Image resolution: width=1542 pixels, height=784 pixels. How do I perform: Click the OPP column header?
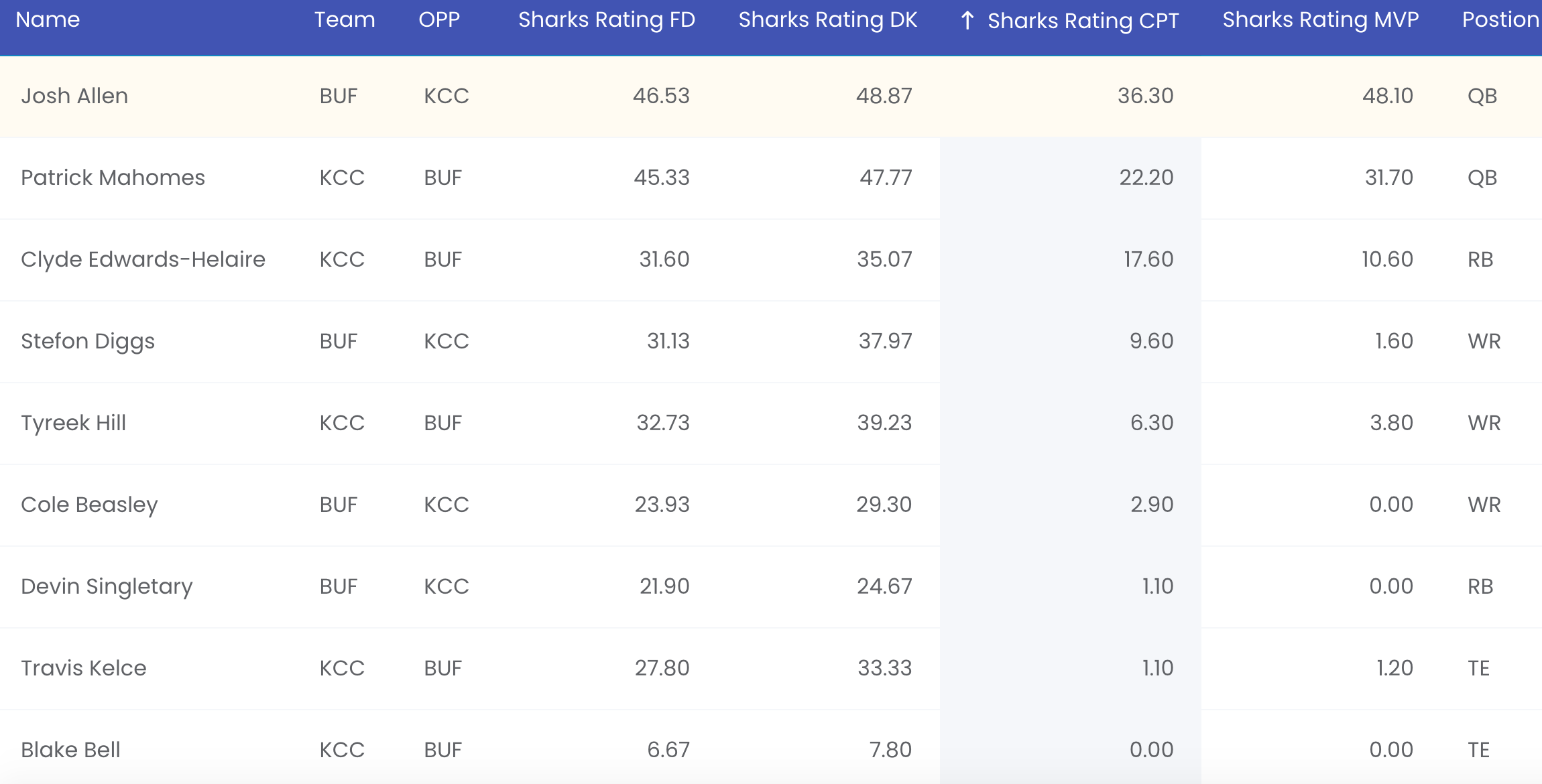tap(439, 19)
